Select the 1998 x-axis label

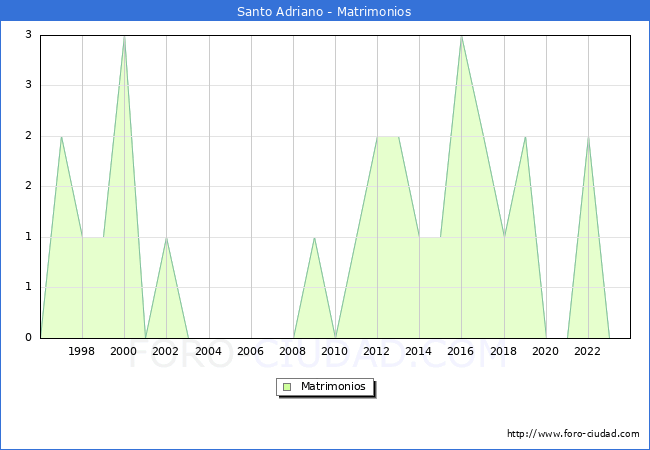[x=82, y=351]
